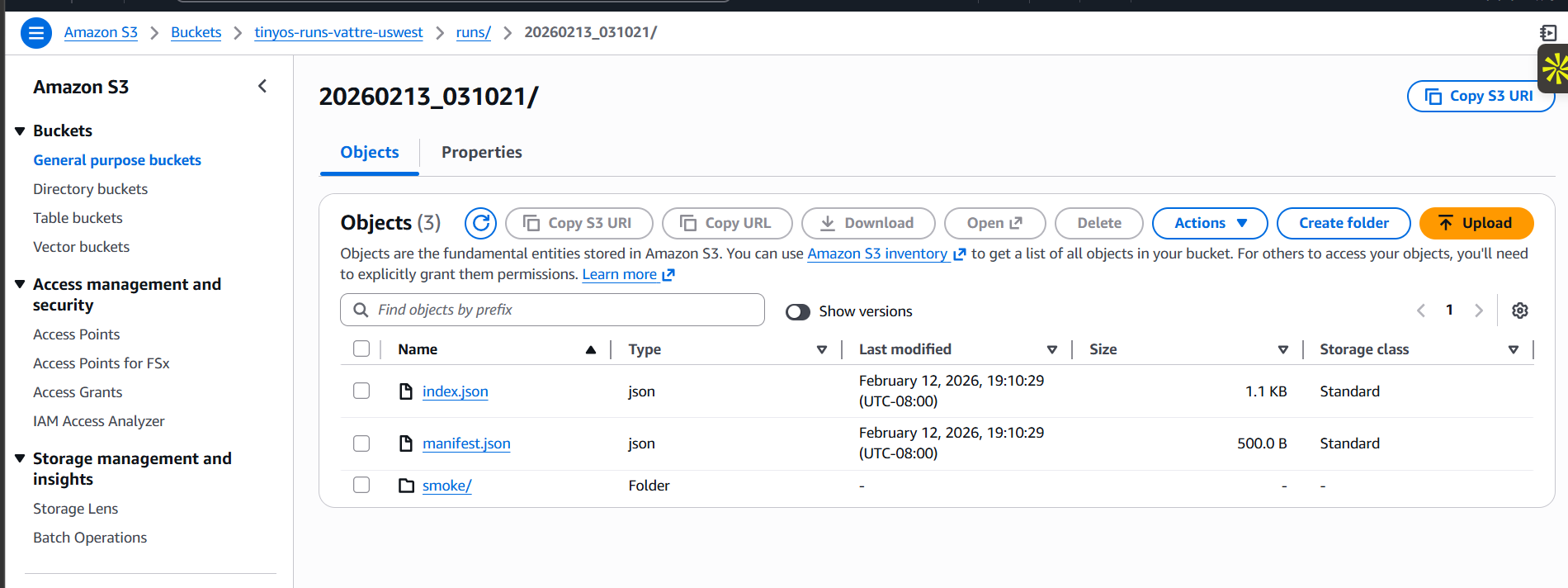Screen dimensions: 1568x588
Task: Collapse Access management and security section
Action: point(20,284)
